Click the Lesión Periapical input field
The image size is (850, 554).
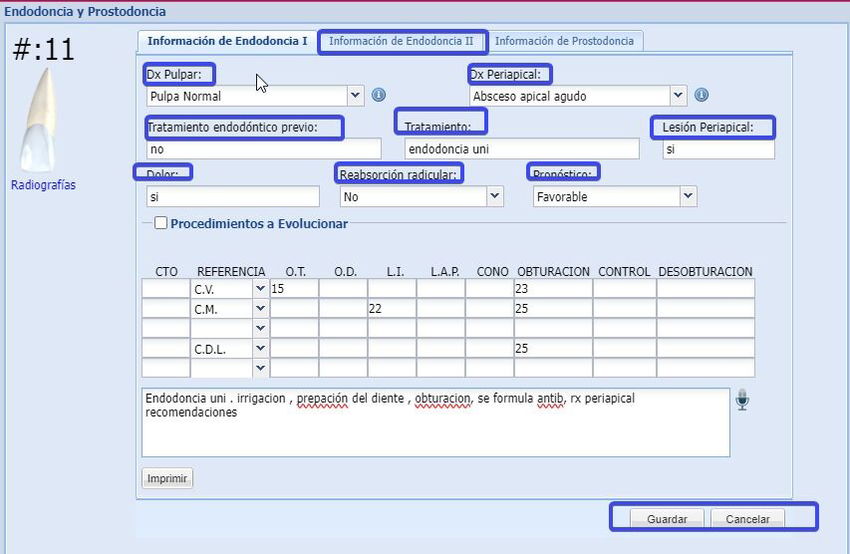pyautogui.click(x=718, y=149)
